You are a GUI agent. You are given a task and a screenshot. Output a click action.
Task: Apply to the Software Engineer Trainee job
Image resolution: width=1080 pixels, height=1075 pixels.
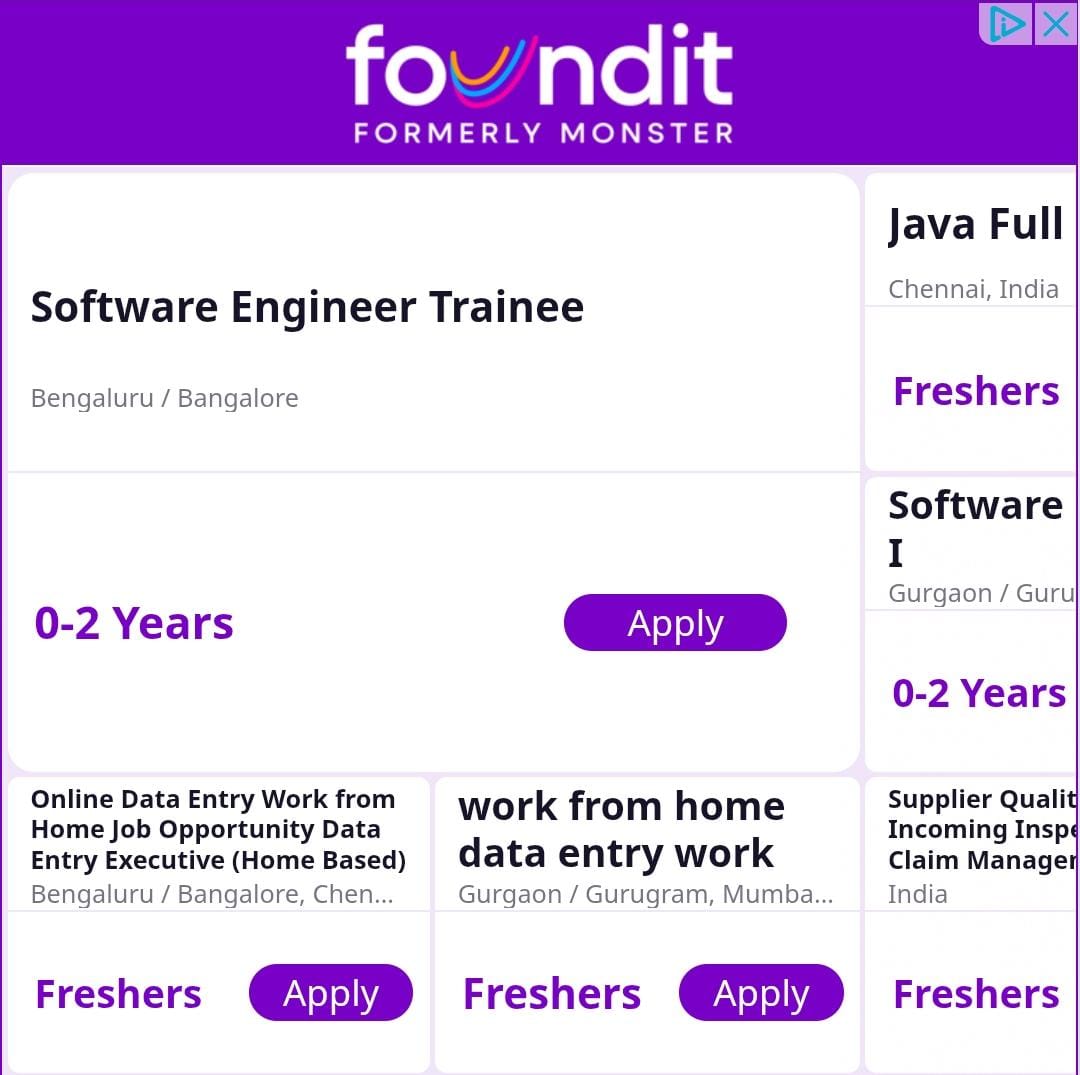tap(675, 623)
